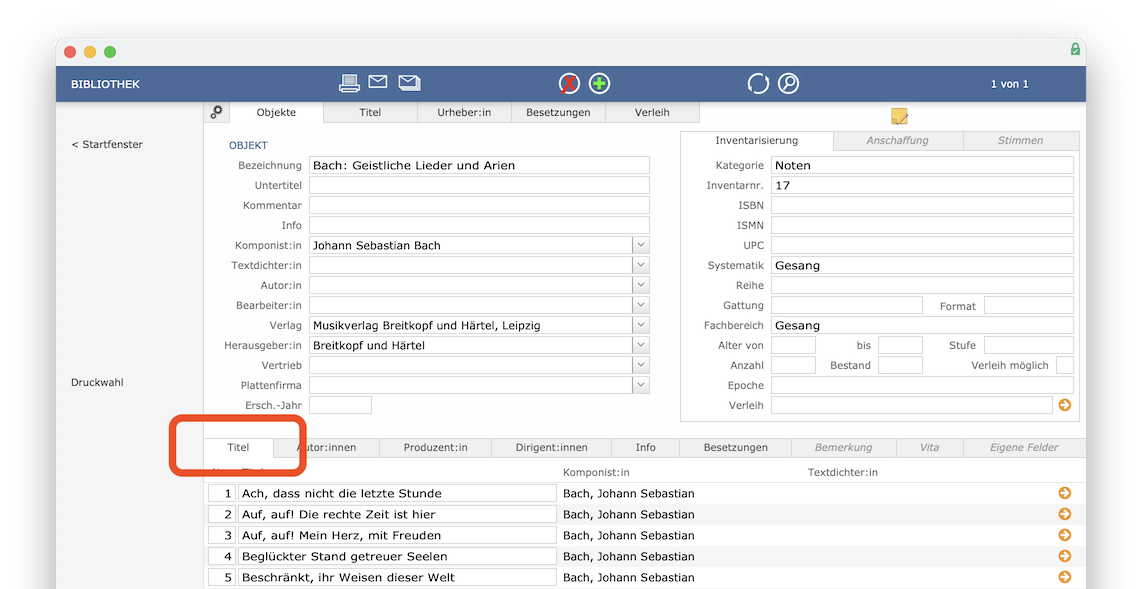Screen dimensions: 1142x589
Task: Switch to the Objekte tab
Action: [x=276, y=112]
